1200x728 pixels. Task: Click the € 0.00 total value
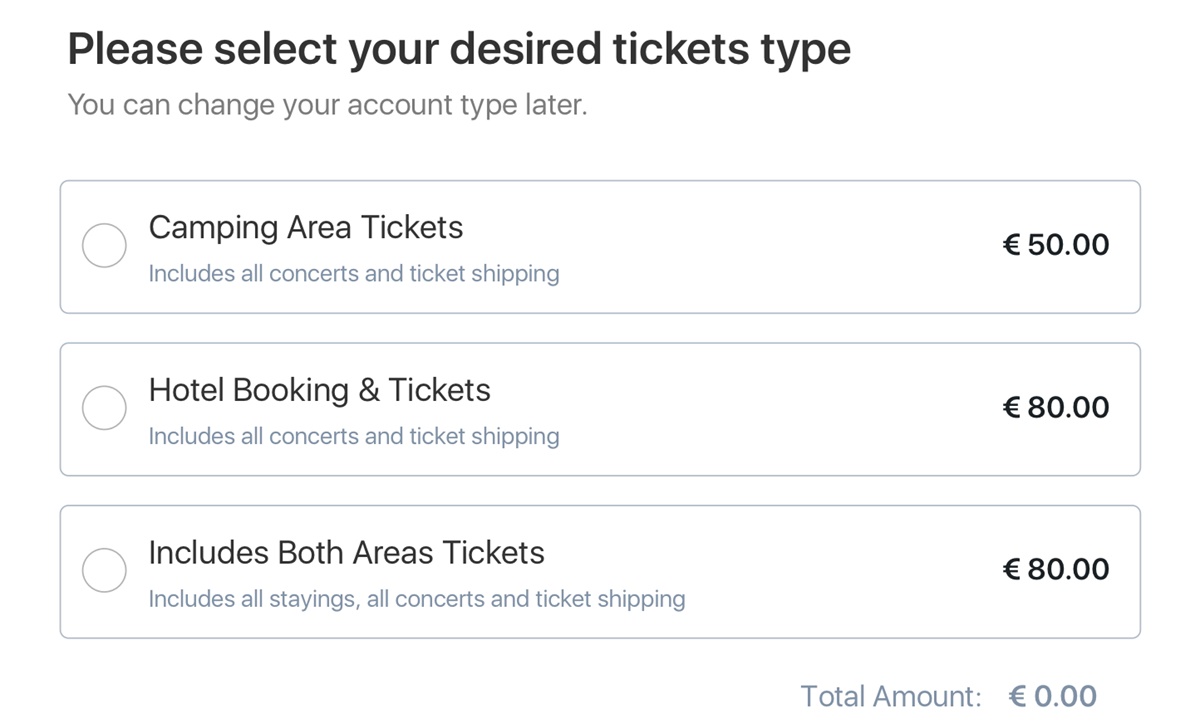pos(1053,696)
